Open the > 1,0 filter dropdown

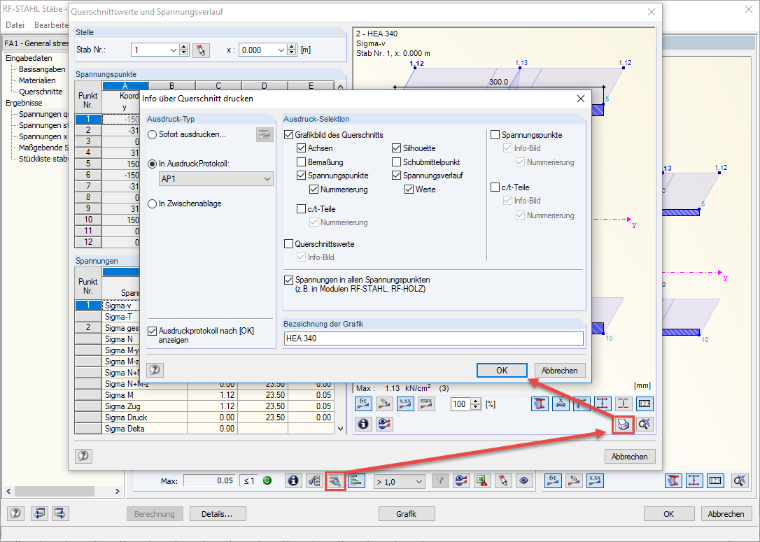click(x=399, y=482)
